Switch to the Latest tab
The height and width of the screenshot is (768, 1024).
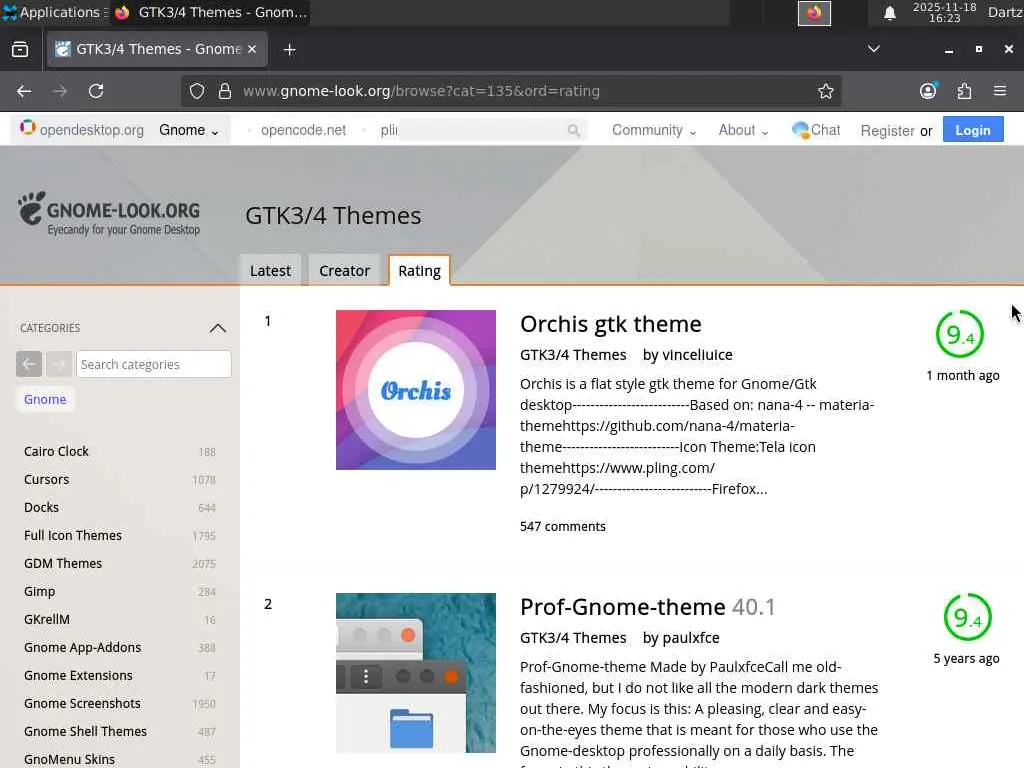coord(270,270)
